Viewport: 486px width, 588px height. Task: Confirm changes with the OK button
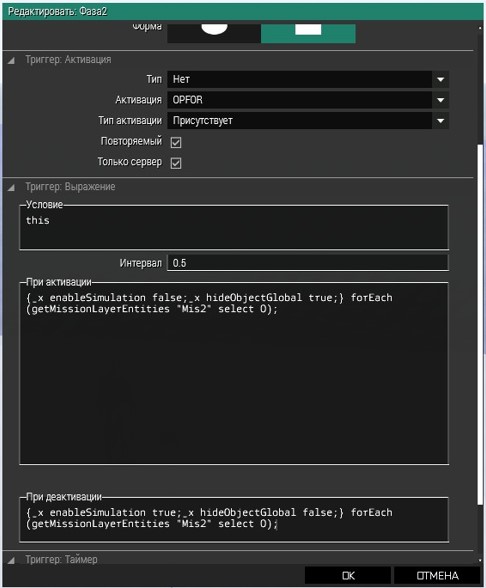pyautogui.click(x=348, y=576)
